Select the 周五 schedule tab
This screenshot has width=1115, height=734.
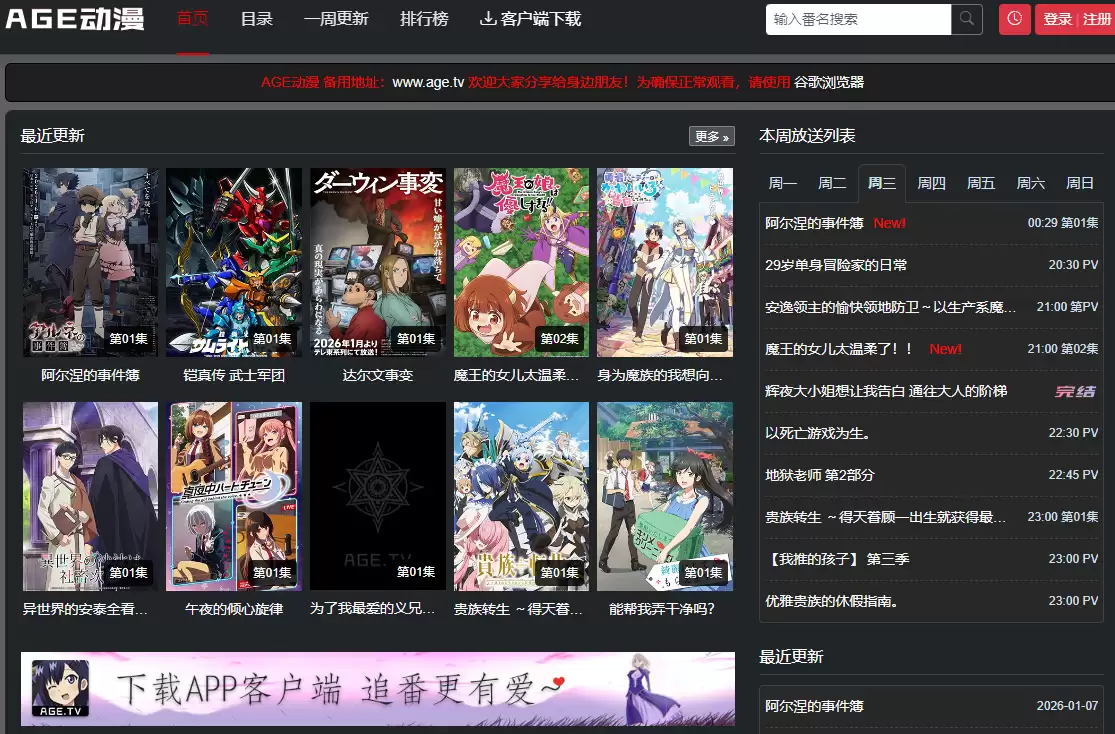tap(981, 183)
